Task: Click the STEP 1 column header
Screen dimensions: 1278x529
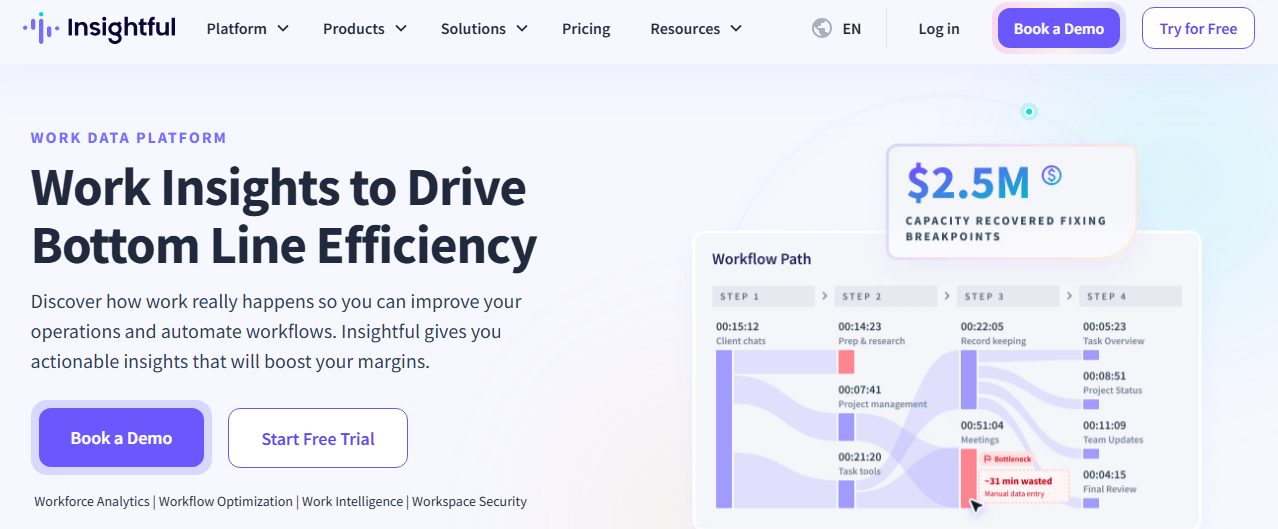Action: pos(764,296)
